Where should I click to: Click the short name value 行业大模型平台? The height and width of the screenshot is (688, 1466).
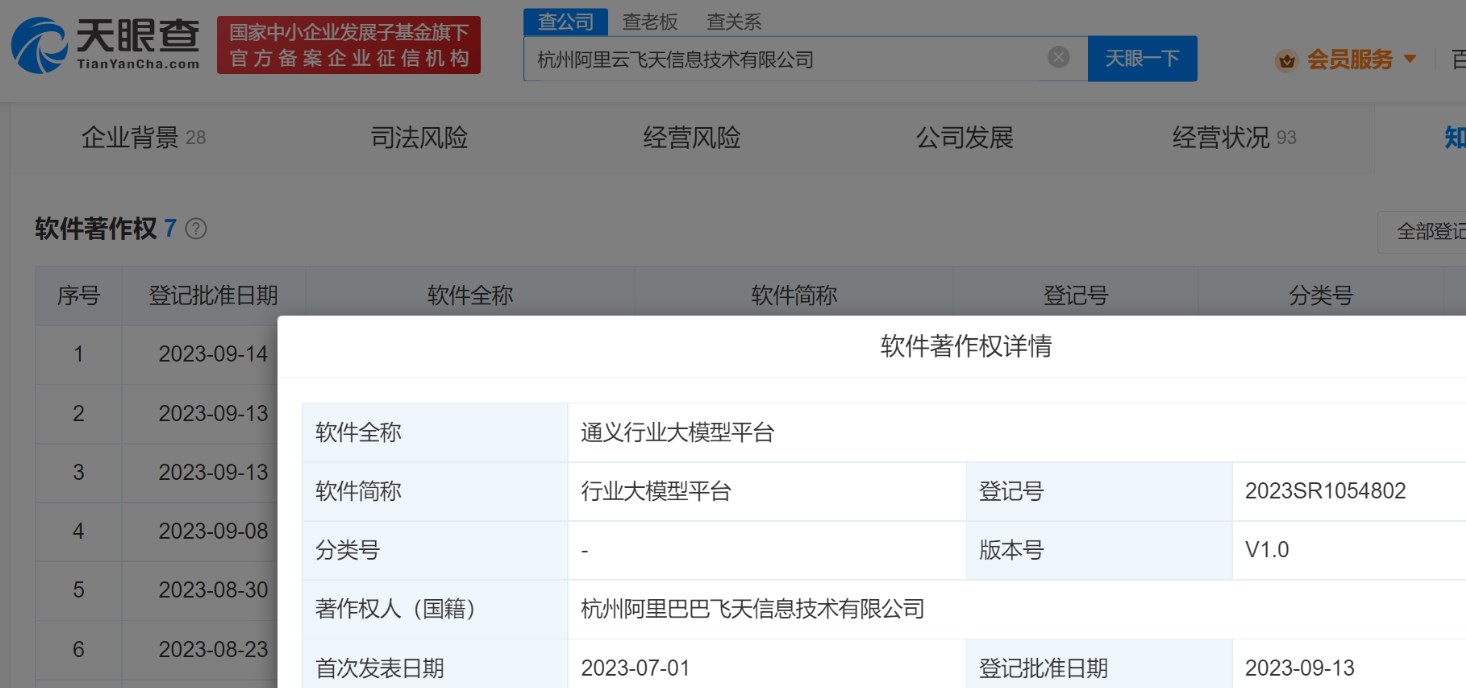[656, 492]
